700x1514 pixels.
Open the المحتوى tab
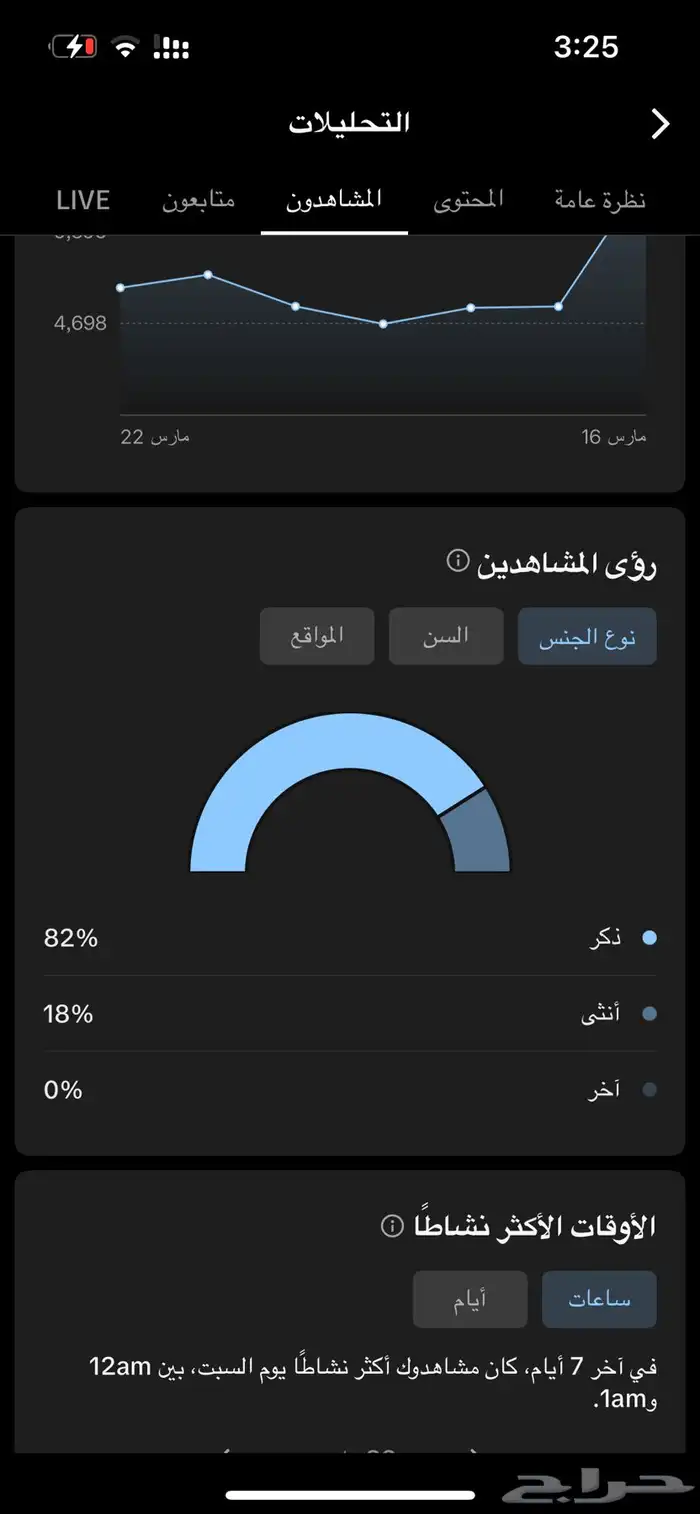pyautogui.click(x=468, y=200)
